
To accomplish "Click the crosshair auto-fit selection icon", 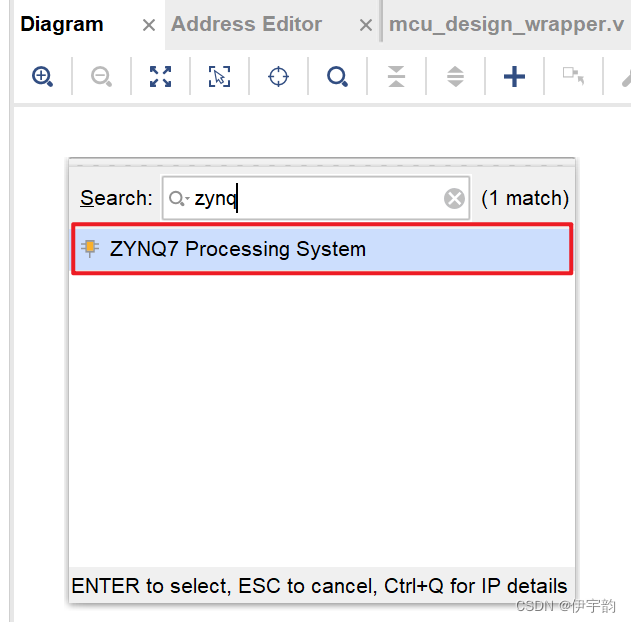I will coord(278,76).
